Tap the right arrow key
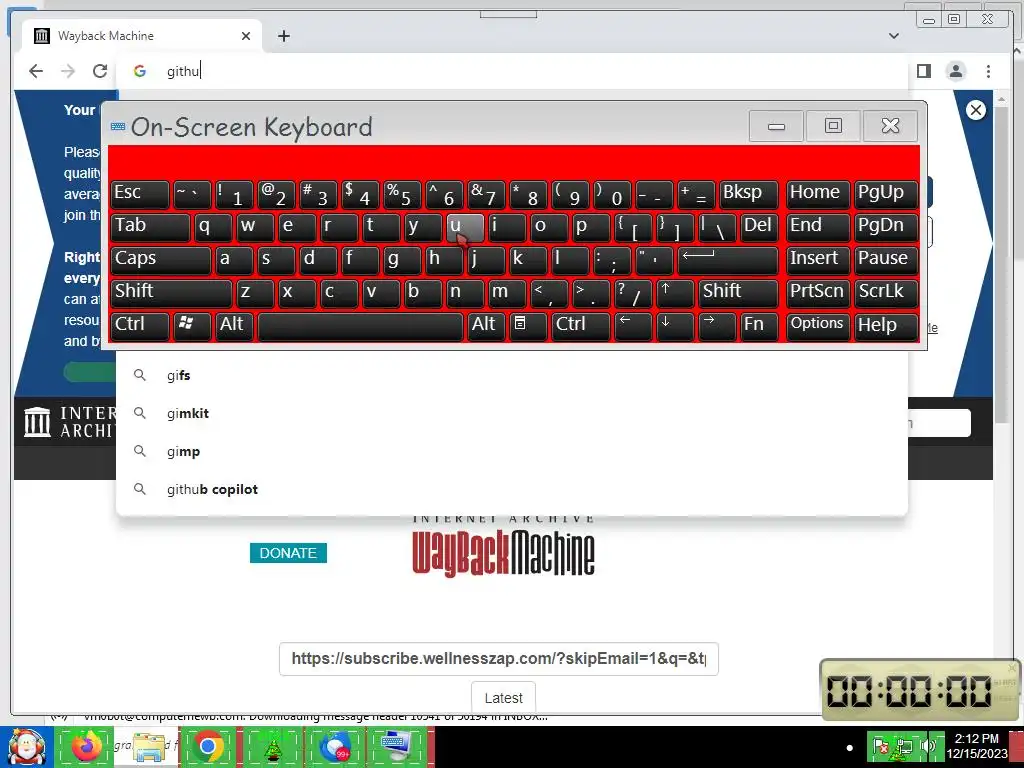This screenshot has width=1024, height=768. (x=716, y=325)
